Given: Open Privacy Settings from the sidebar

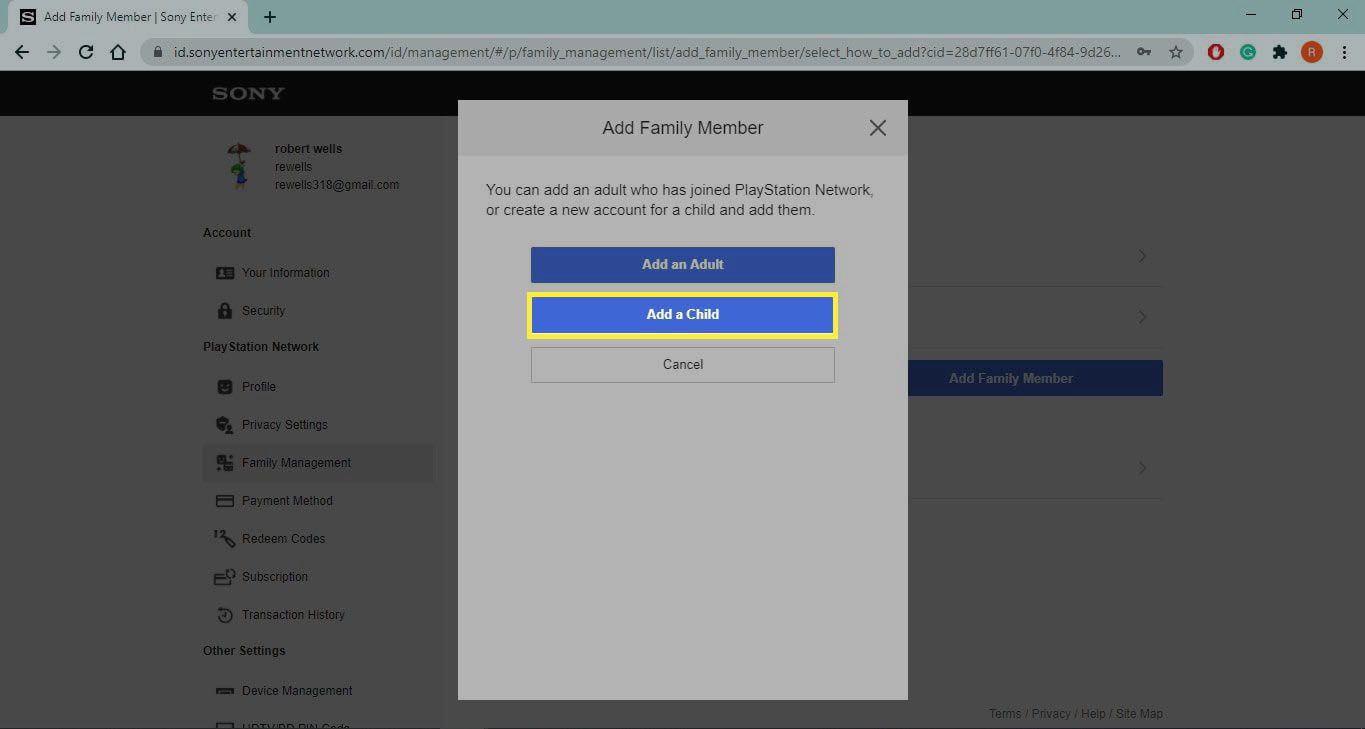Looking at the screenshot, I should pyautogui.click(x=284, y=425).
